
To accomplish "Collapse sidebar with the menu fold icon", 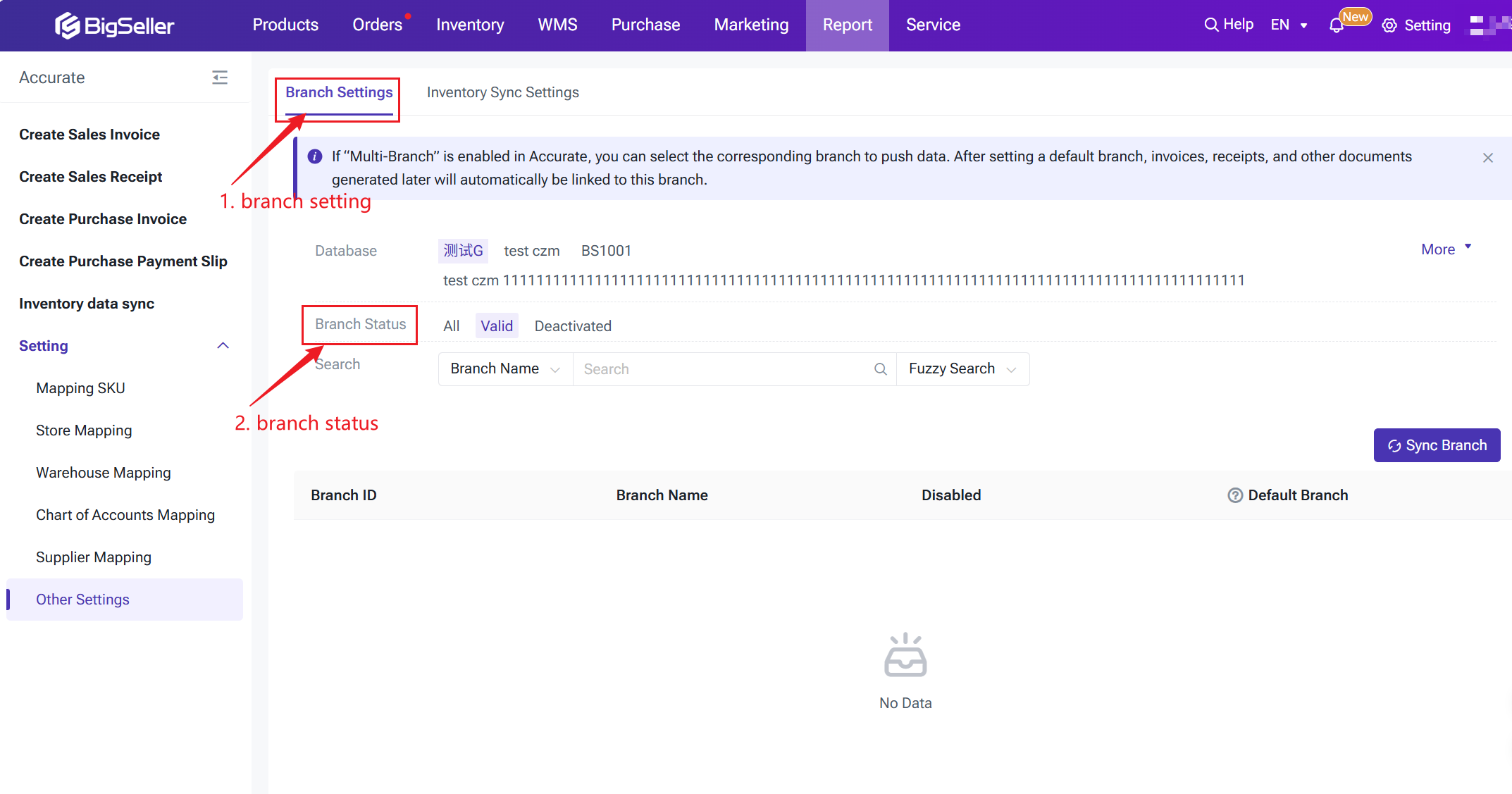I will pyautogui.click(x=220, y=77).
